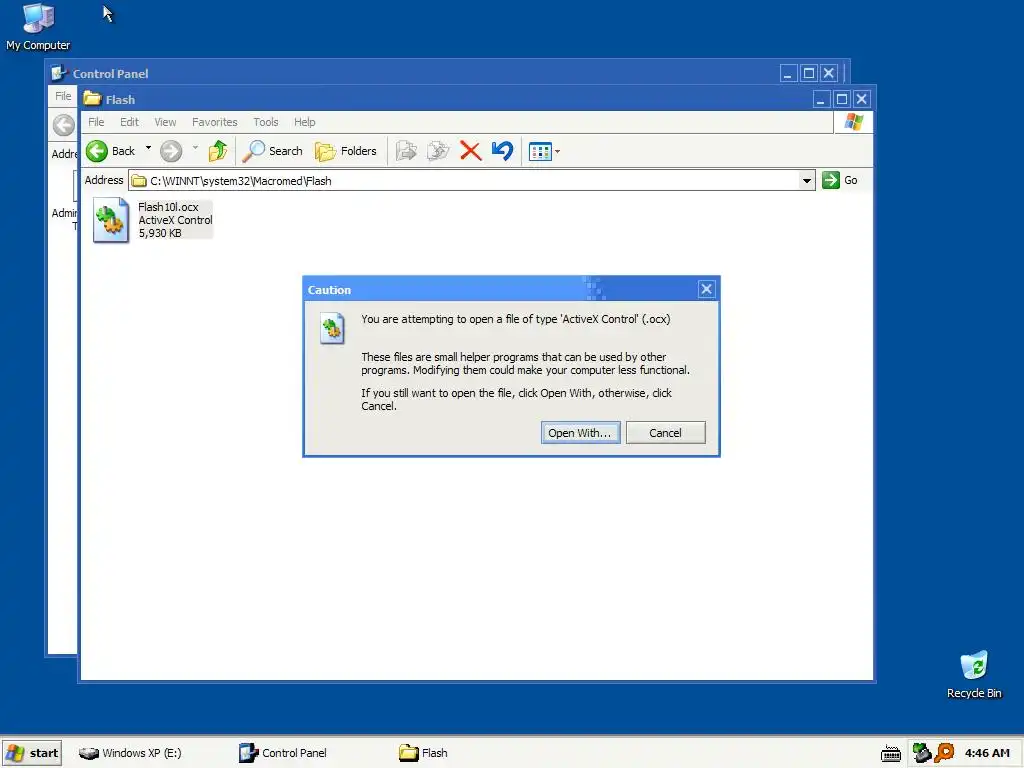This screenshot has width=1024, height=768.
Task: Maximize the Flash window
Action: (842, 99)
